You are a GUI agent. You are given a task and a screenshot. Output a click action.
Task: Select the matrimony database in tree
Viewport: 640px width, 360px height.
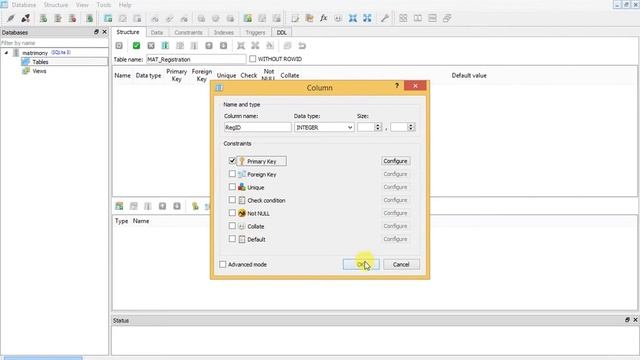[35, 53]
